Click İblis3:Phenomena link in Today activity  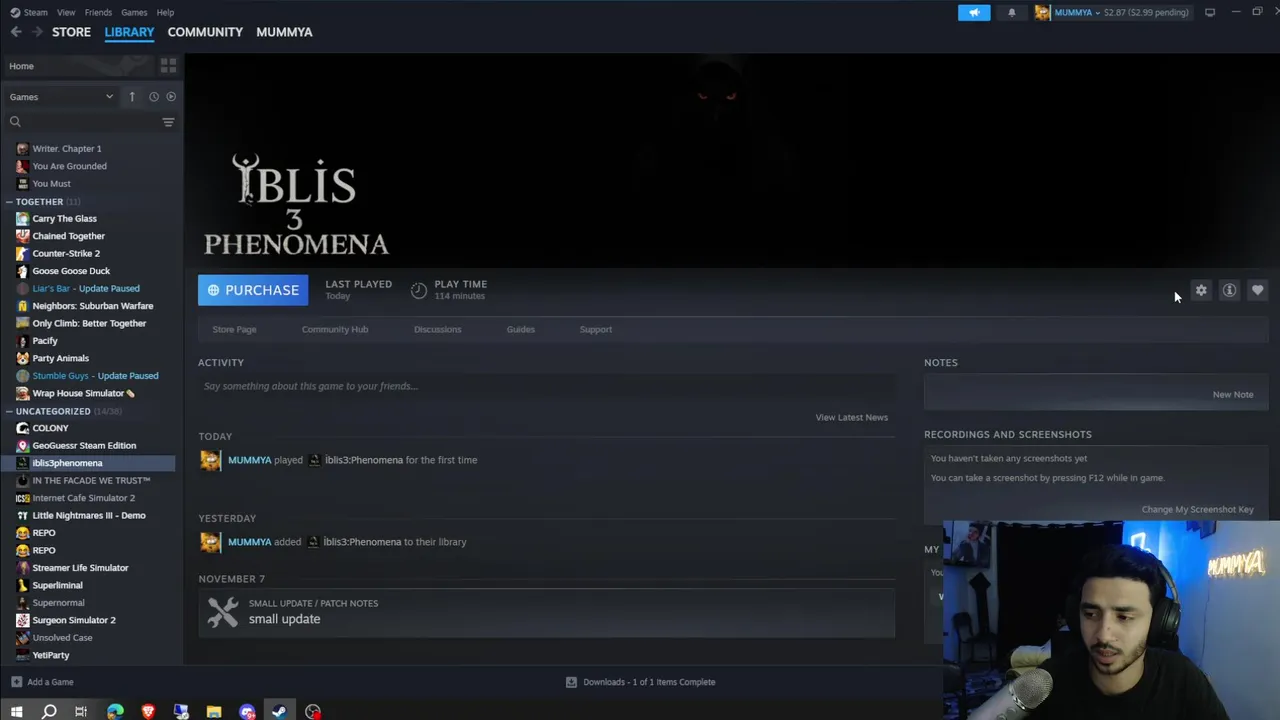363,460
